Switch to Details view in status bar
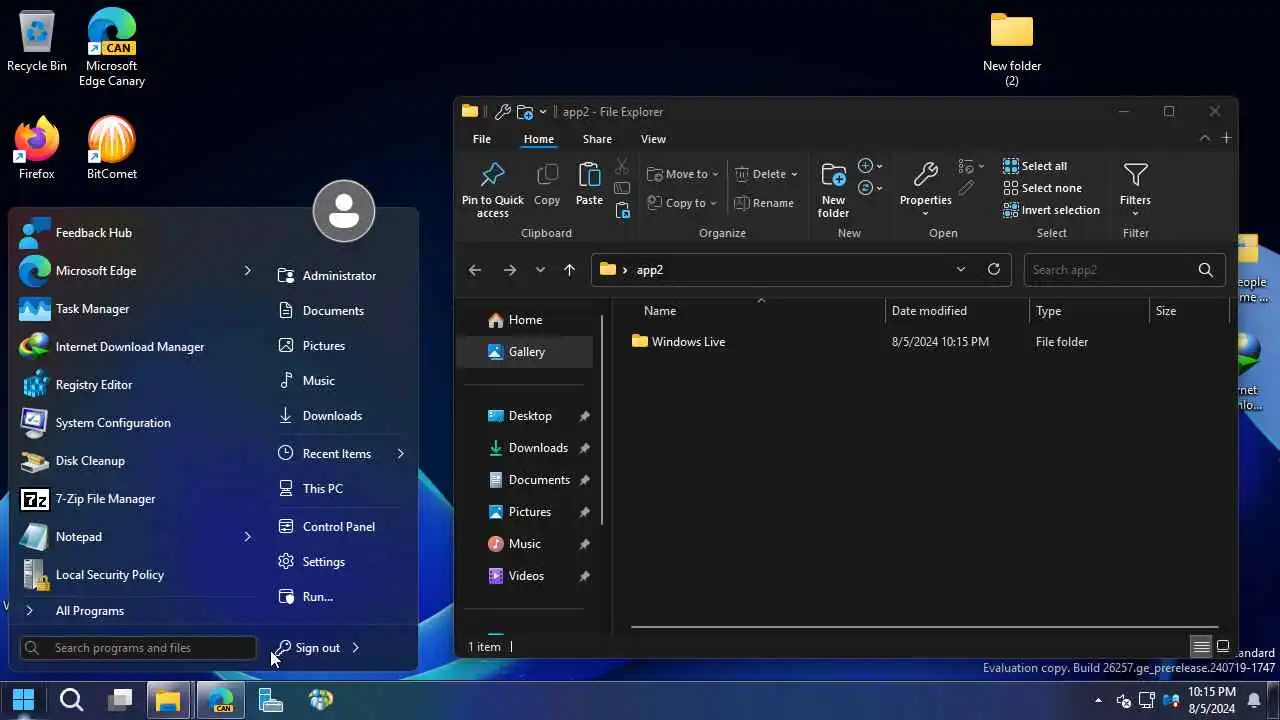 [x=1201, y=646]
